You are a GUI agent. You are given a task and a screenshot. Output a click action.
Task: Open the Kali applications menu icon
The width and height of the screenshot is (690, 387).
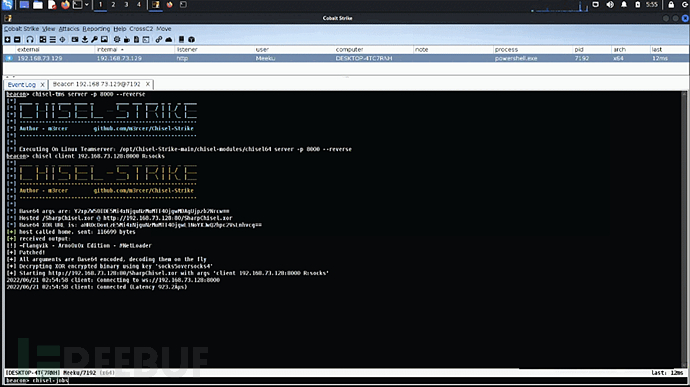coord(7,5)
